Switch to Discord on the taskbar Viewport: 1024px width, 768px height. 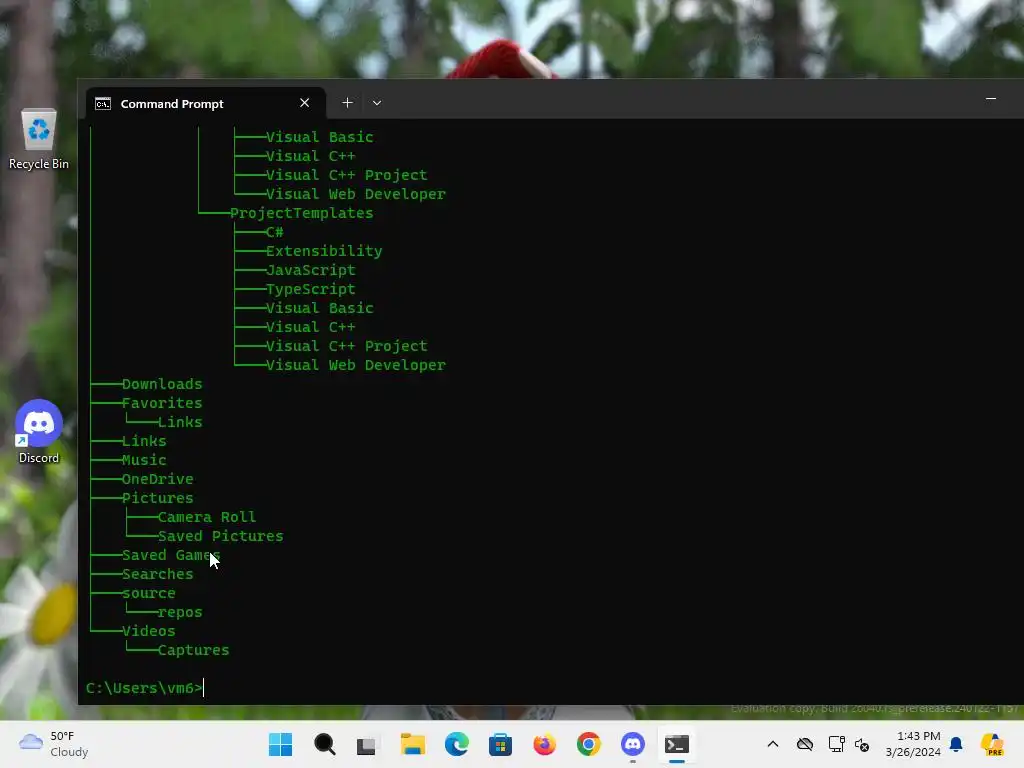(633, 744)
